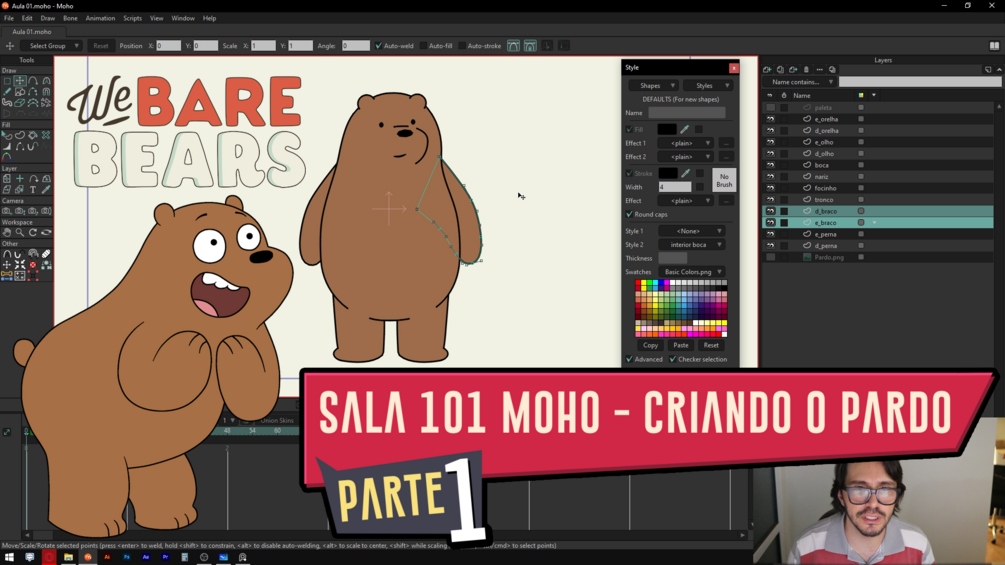The height and width of the screenshot is (565, 1005).
Task: Select the Delete Shape tool in Fill
Action: (46, 135)
